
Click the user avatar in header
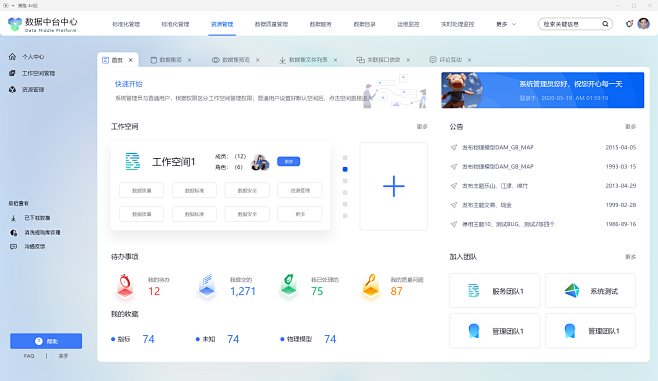tap(643, 24)
